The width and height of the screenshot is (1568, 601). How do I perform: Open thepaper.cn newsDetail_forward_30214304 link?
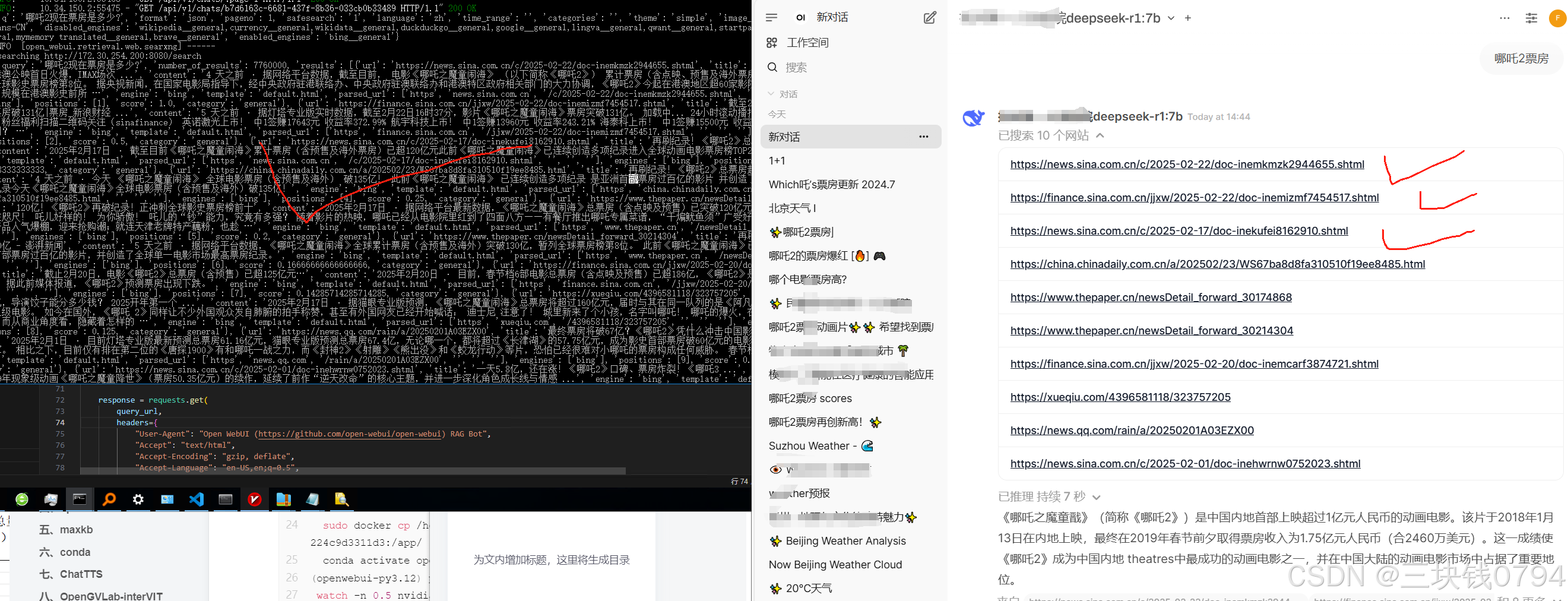(1152, 331)
